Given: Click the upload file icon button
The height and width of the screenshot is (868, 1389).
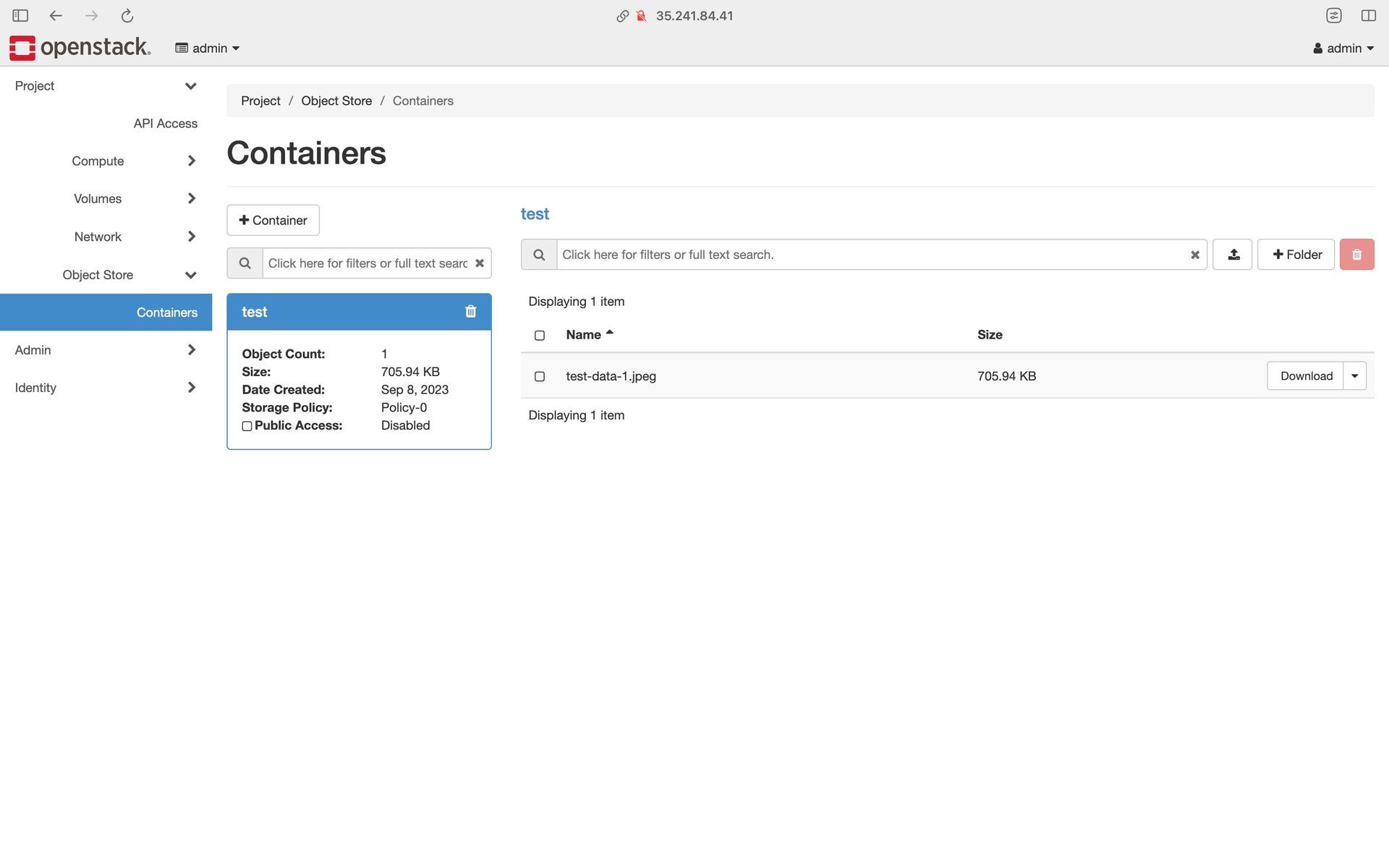Looking at the screenshot, I should [x=1233, y=255].
